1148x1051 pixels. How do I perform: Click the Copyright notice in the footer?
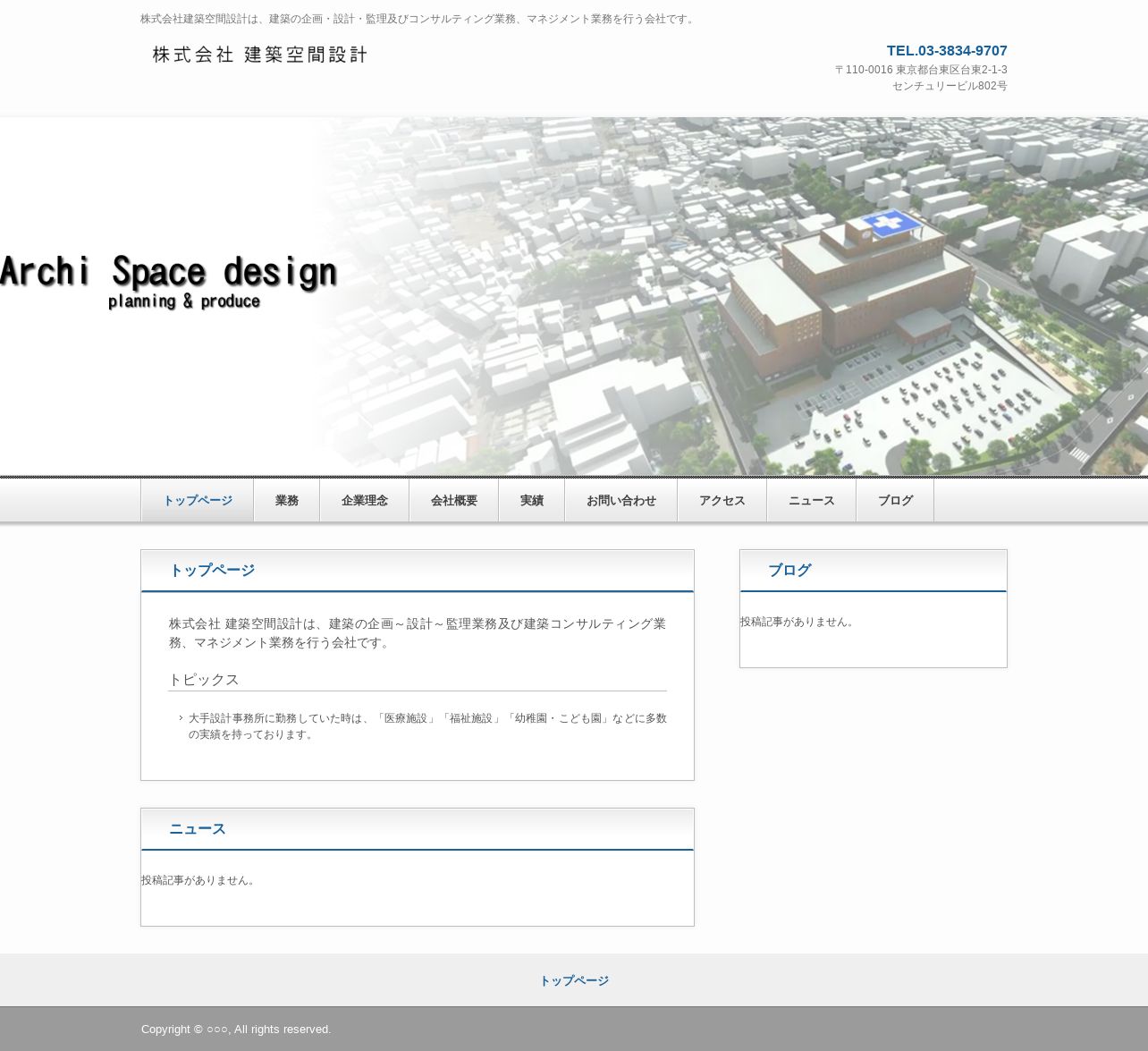tap(236, 1030)
